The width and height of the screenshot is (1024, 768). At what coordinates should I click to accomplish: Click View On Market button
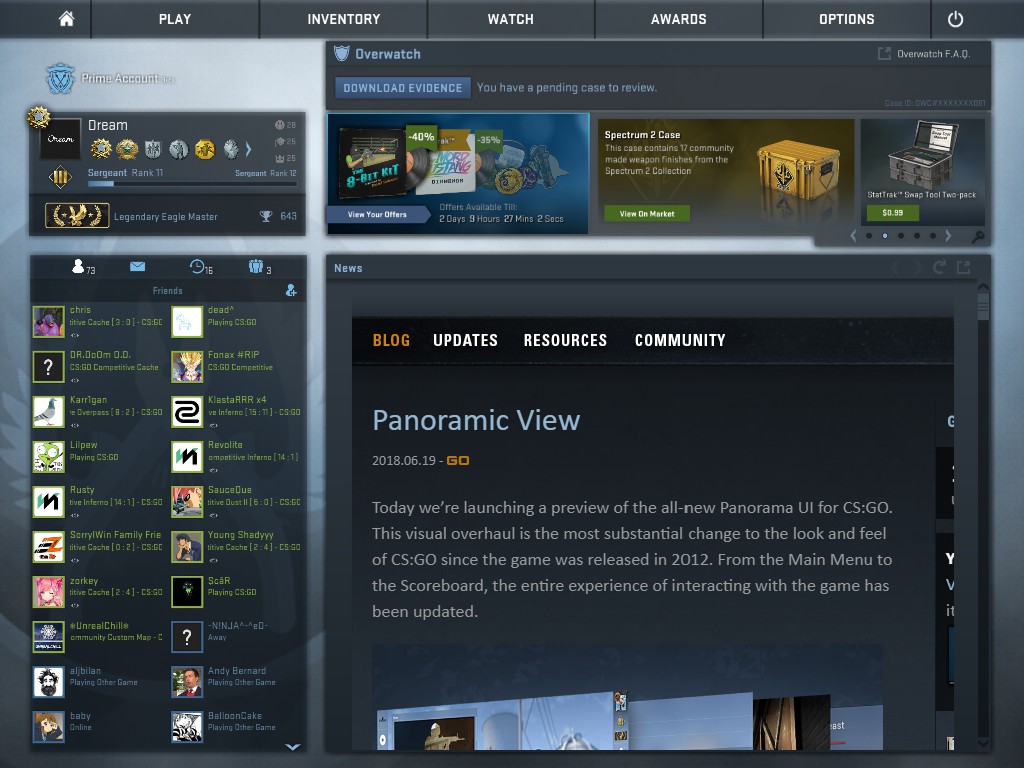click(x=647, y=214)
